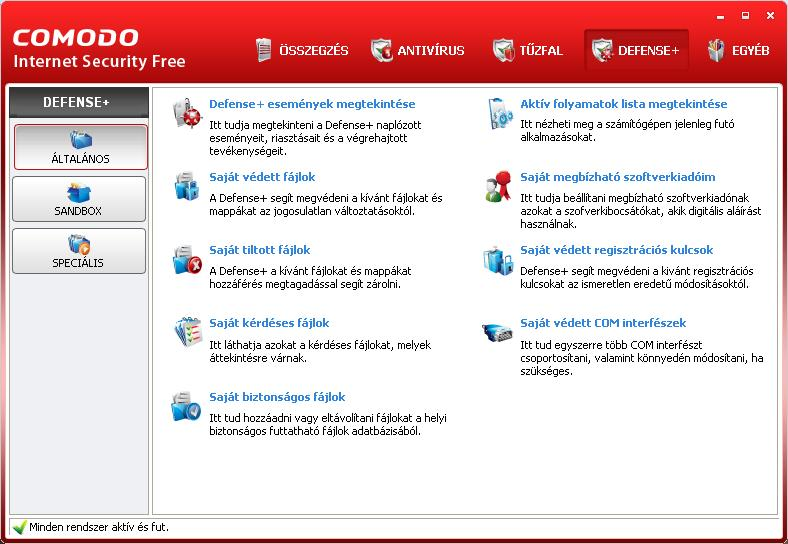Screen dimensions: 788x544
Task: Click the green checkmark status icon
Action: coord(20,527)
